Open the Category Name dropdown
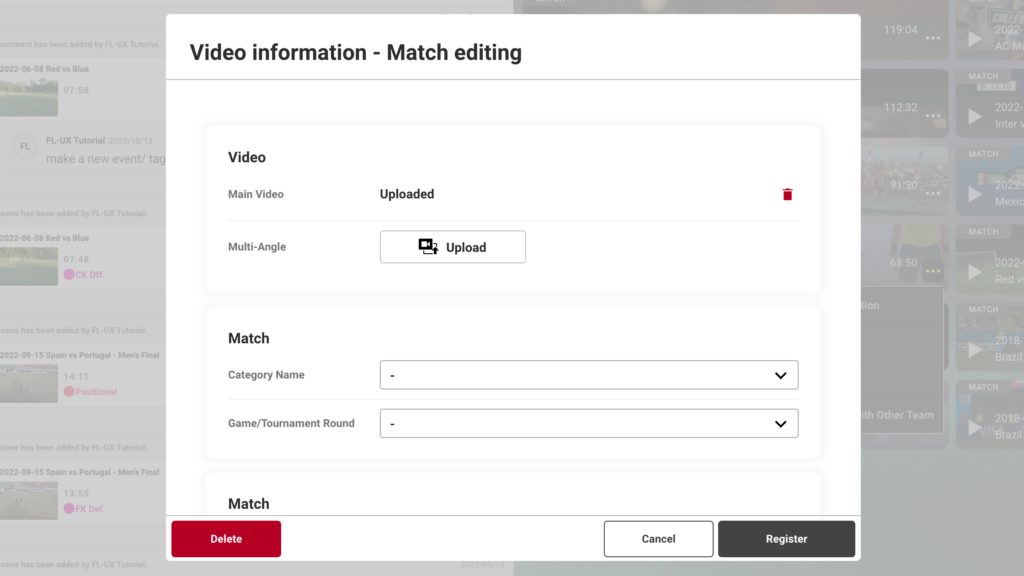 588,375
